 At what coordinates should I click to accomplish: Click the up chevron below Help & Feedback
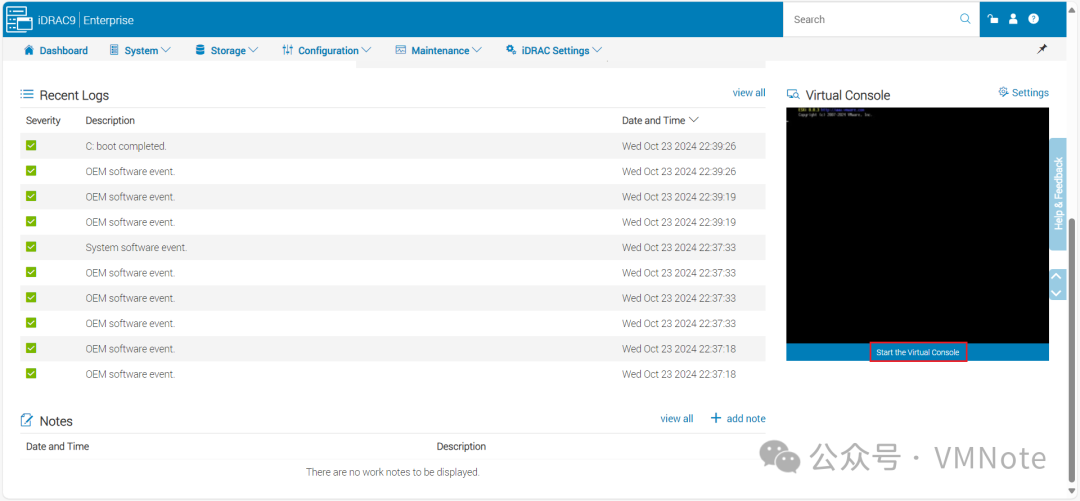pos(1058,276)
